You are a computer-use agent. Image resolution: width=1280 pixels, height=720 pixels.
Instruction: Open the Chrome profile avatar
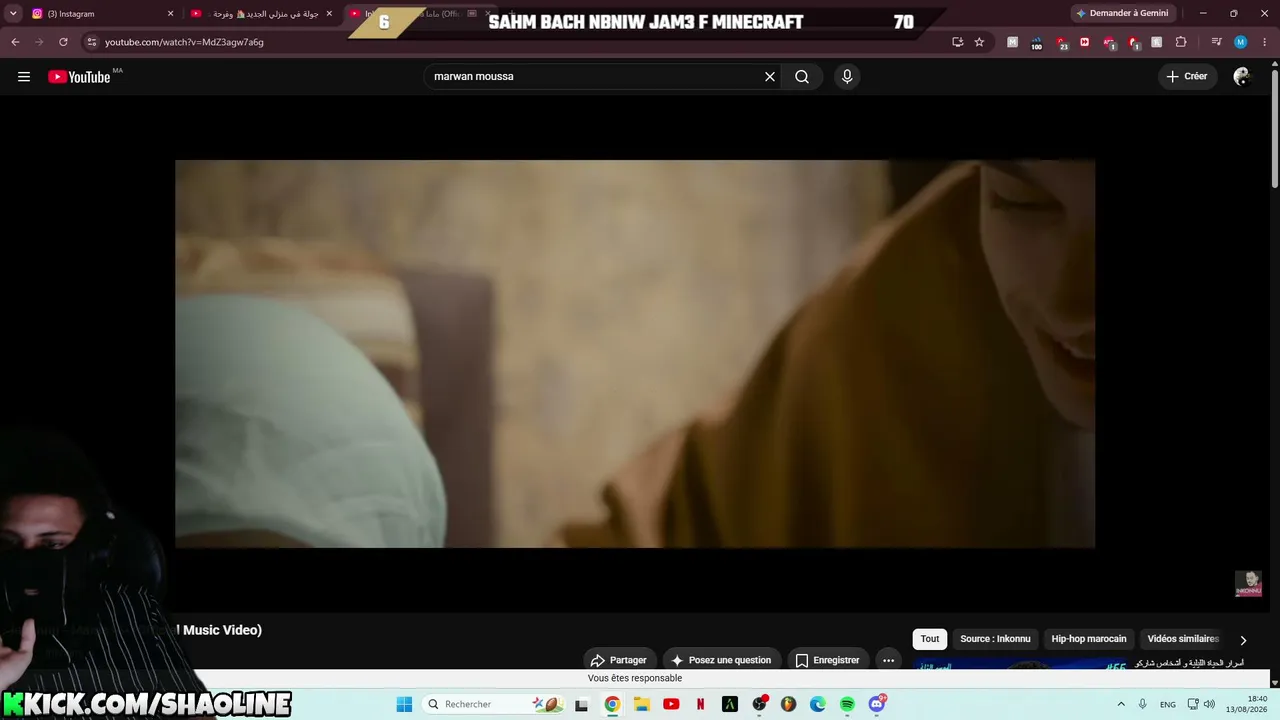[1241, 42]
